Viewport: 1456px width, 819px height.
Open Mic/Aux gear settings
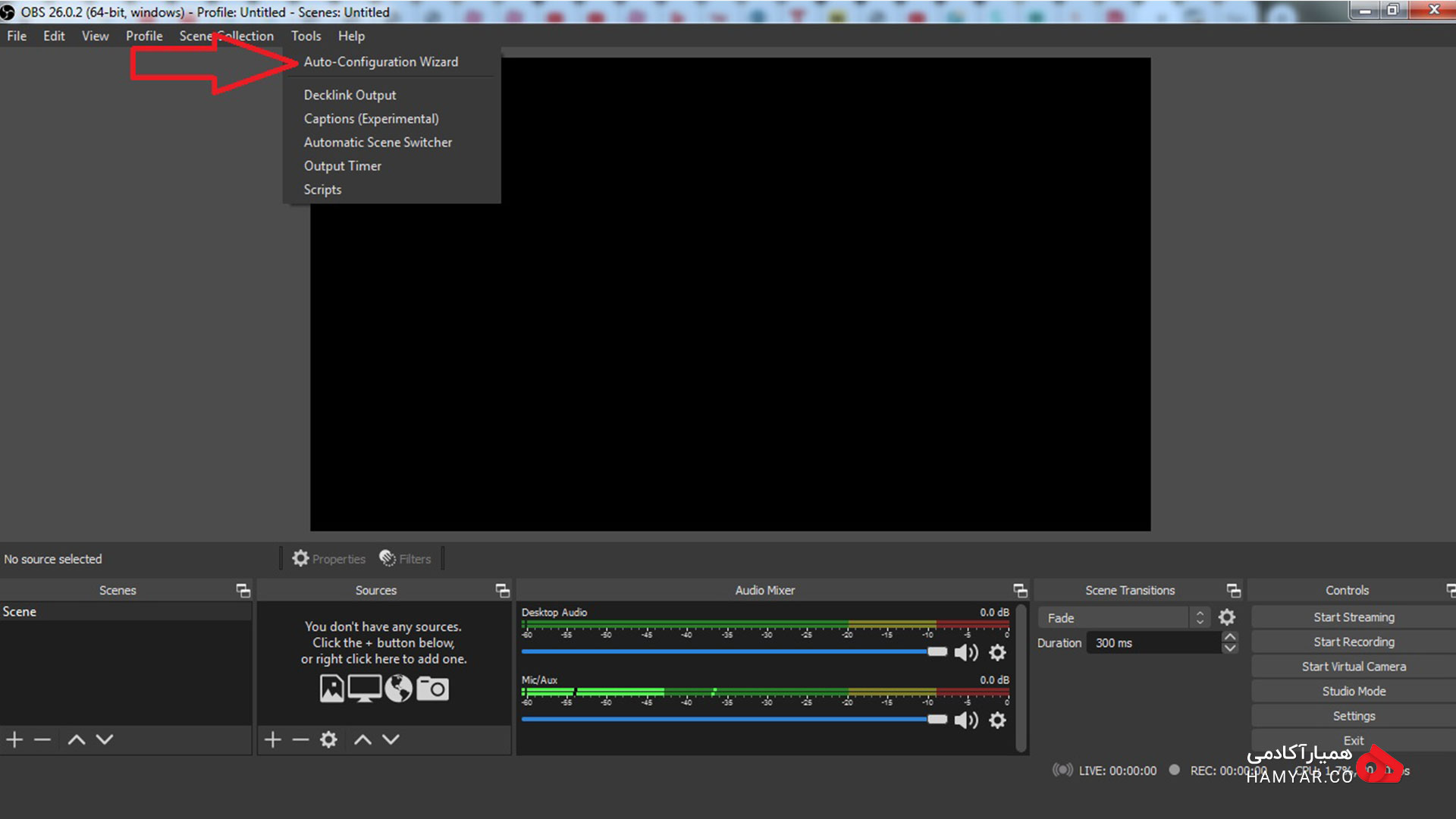click(998, 720)
